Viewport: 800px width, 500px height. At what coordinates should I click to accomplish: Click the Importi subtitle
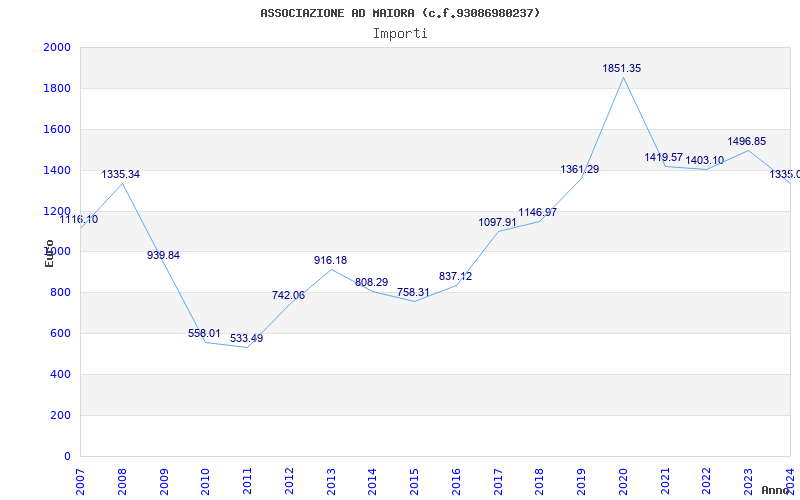pos(400,34)
